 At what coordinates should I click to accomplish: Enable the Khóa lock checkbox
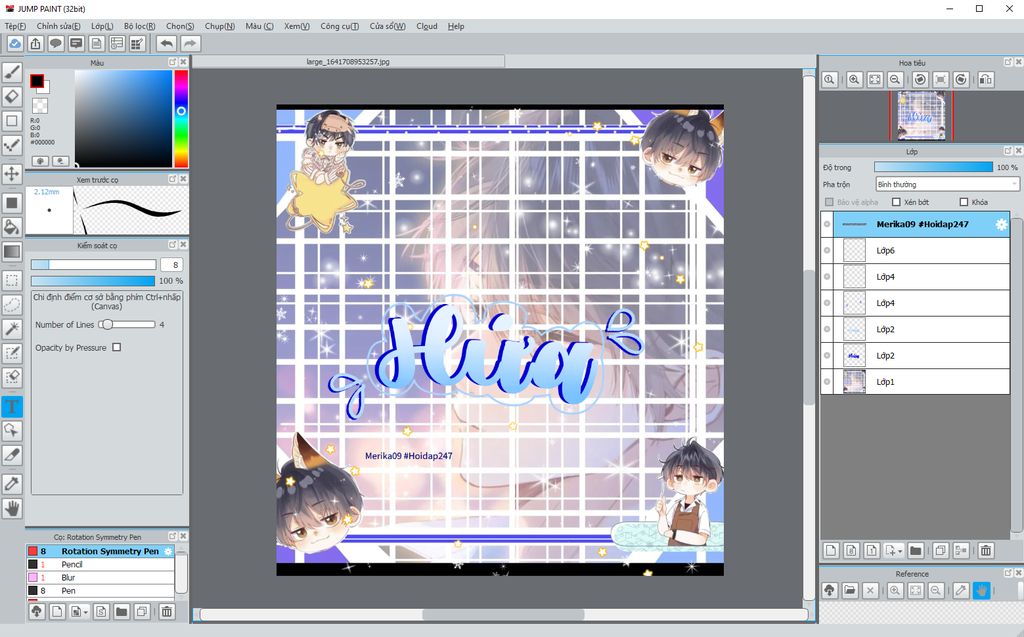(963, 202)
